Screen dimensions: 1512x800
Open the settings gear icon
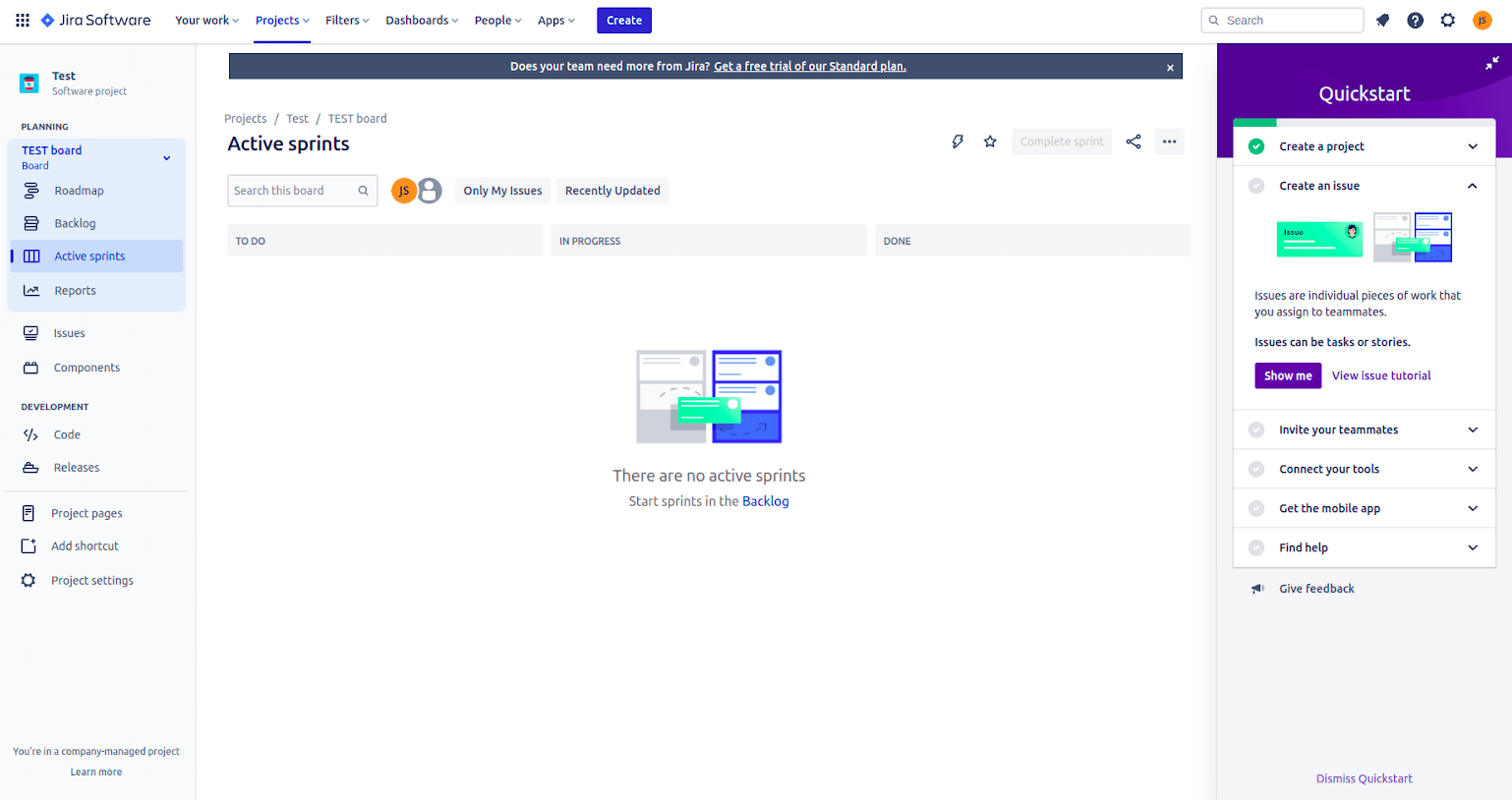[1448, 21]
